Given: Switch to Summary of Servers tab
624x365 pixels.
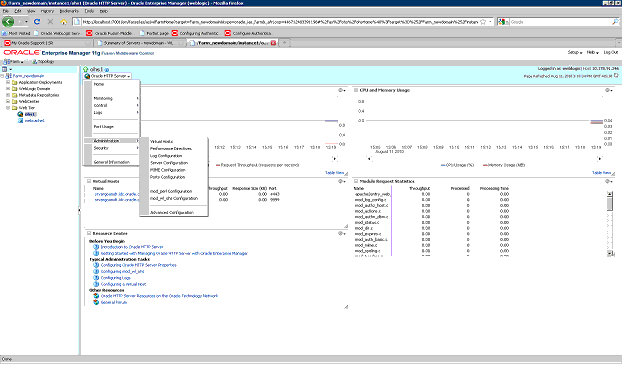Looking at the screenshot, I should 140,43.
